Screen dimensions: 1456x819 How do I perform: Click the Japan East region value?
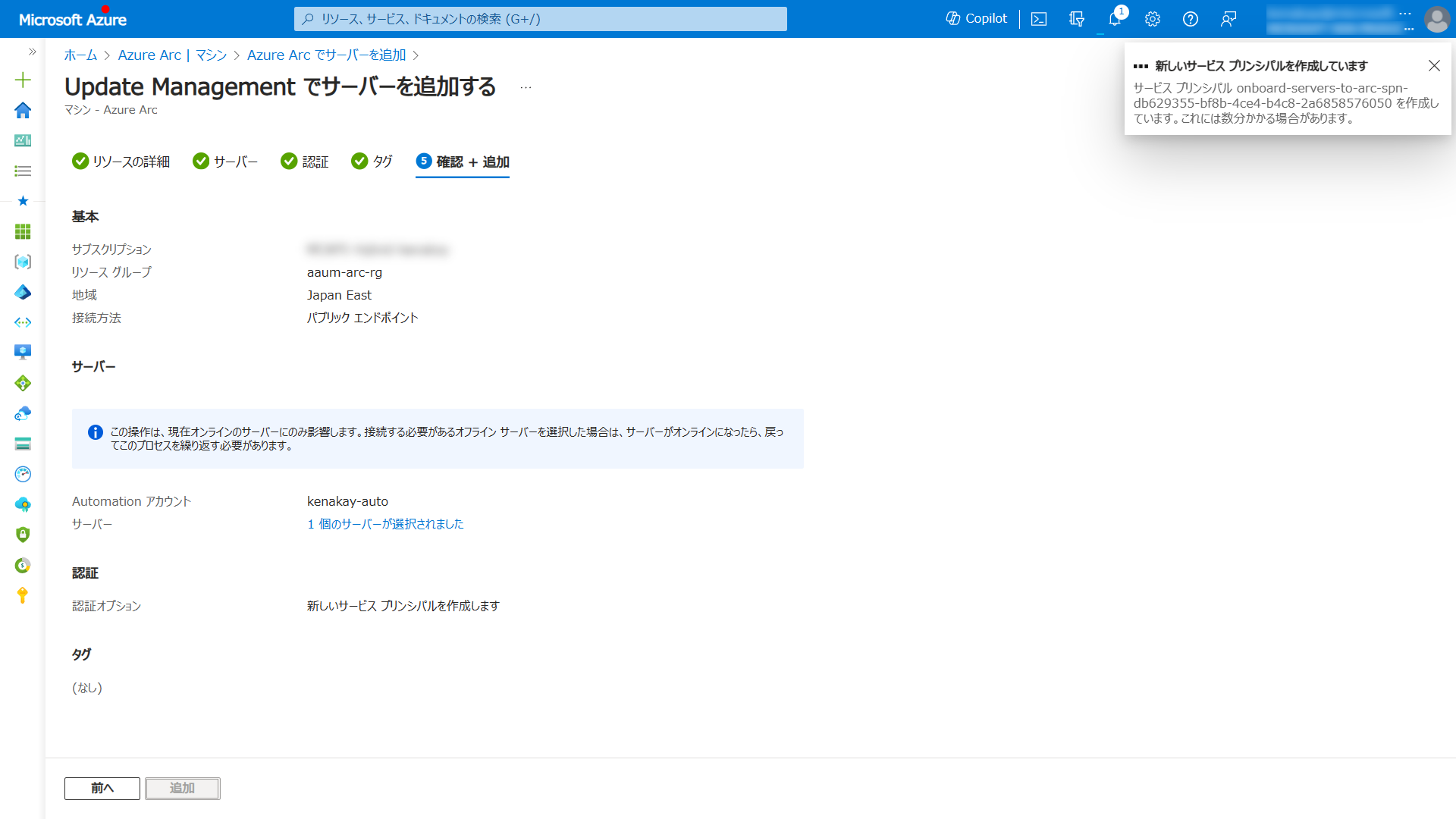(339, 295)
